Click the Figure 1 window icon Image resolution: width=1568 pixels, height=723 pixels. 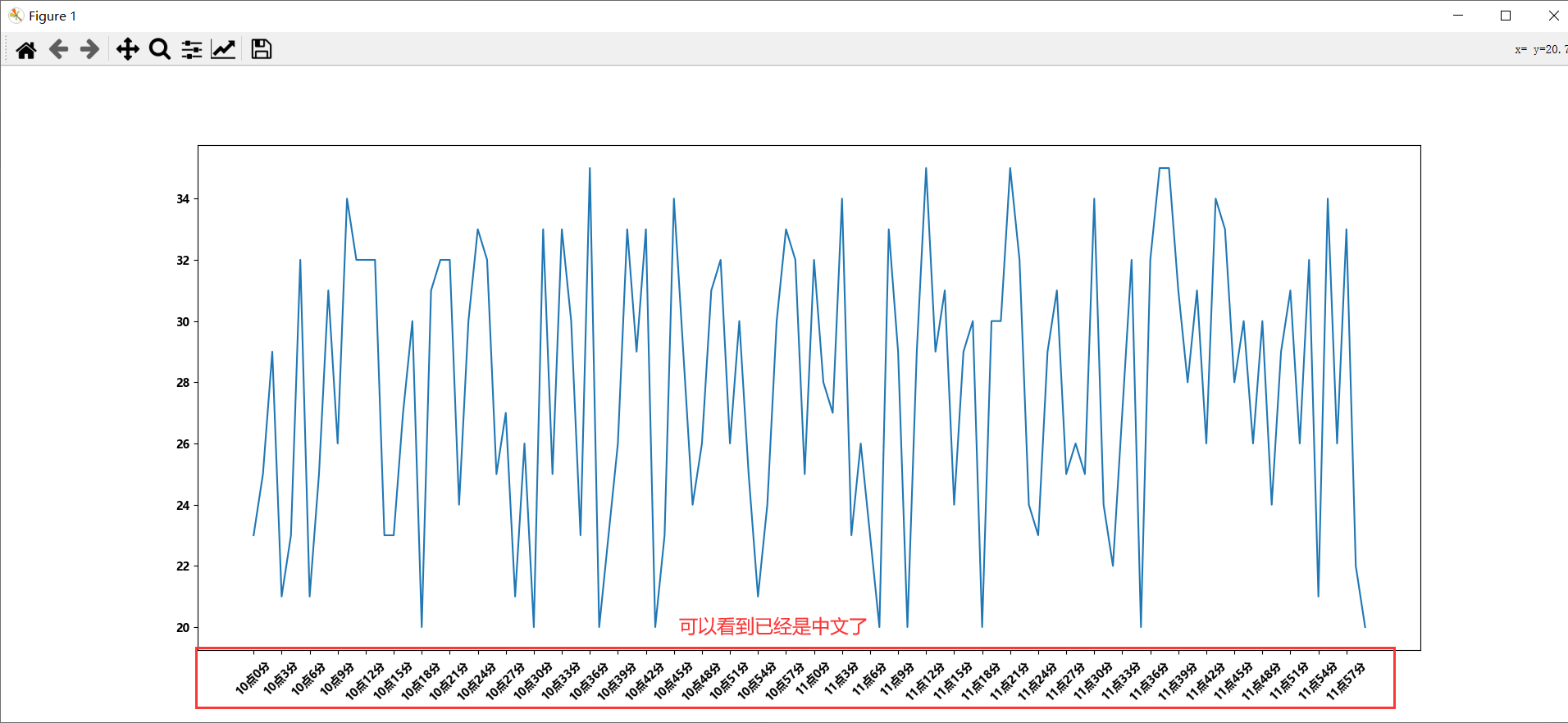pyautogui.click(x=16, y=16)
